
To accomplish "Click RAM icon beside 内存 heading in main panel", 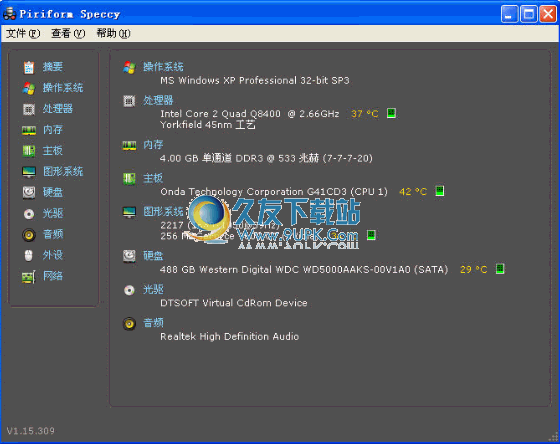I will pyautogui.click(x=129, y=145).
